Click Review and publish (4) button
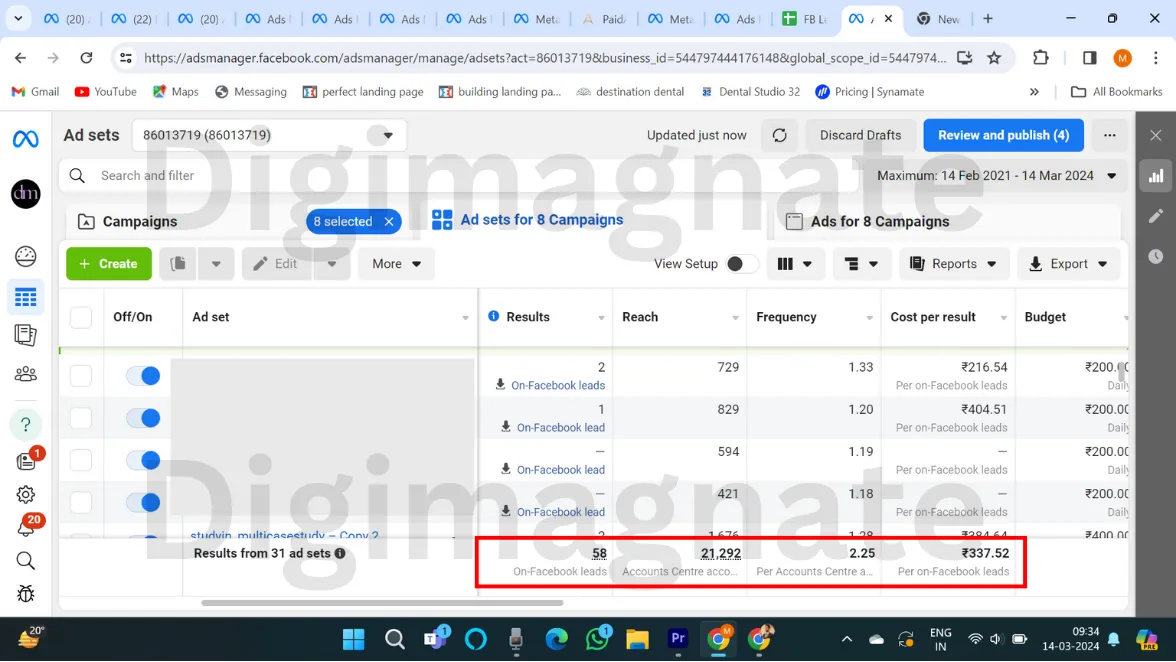 pyautogui.click(x=1004, y=136)
